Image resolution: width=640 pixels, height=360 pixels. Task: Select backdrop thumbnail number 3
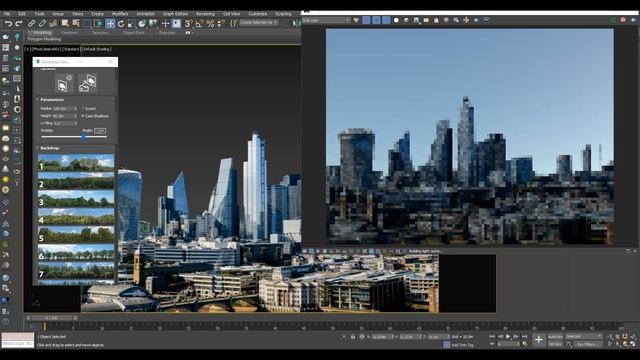[76, 199]
